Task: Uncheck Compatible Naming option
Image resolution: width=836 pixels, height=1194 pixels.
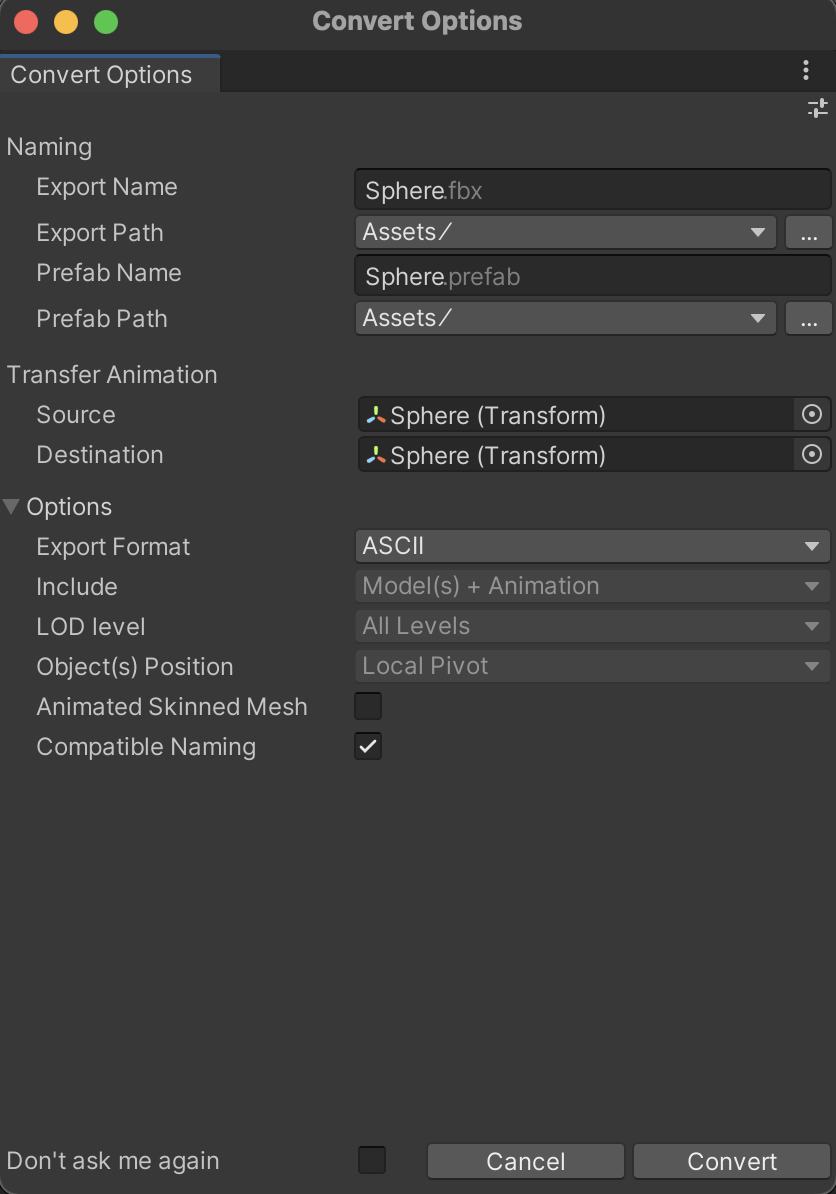Action: 368,746
